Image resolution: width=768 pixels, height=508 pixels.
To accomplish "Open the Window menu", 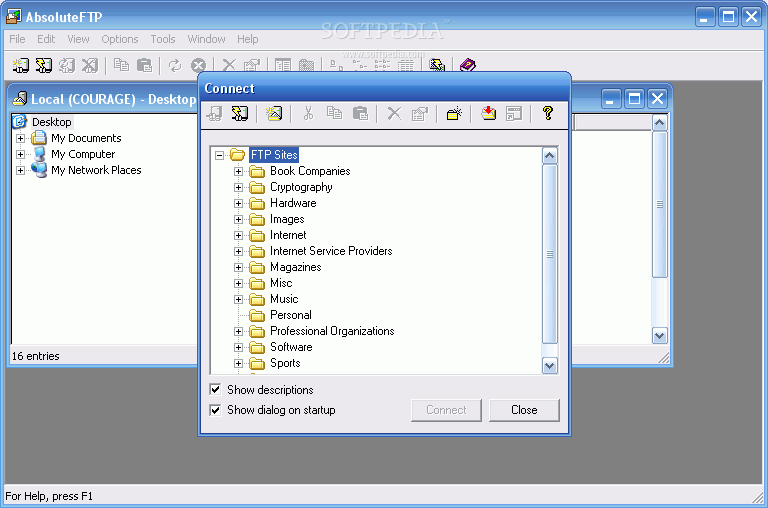I will pos(206,39).
